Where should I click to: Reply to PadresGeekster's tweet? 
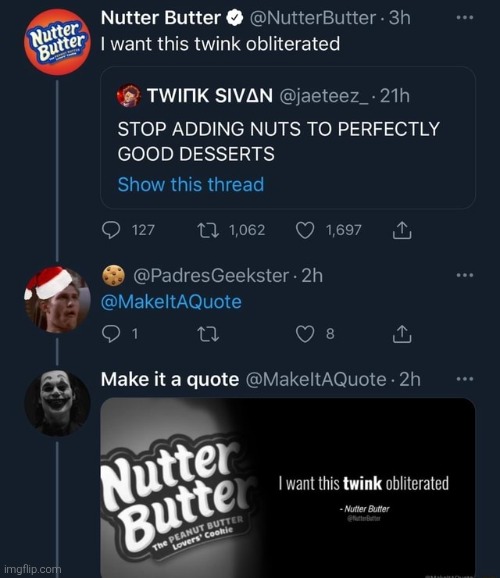pos(111,334)
